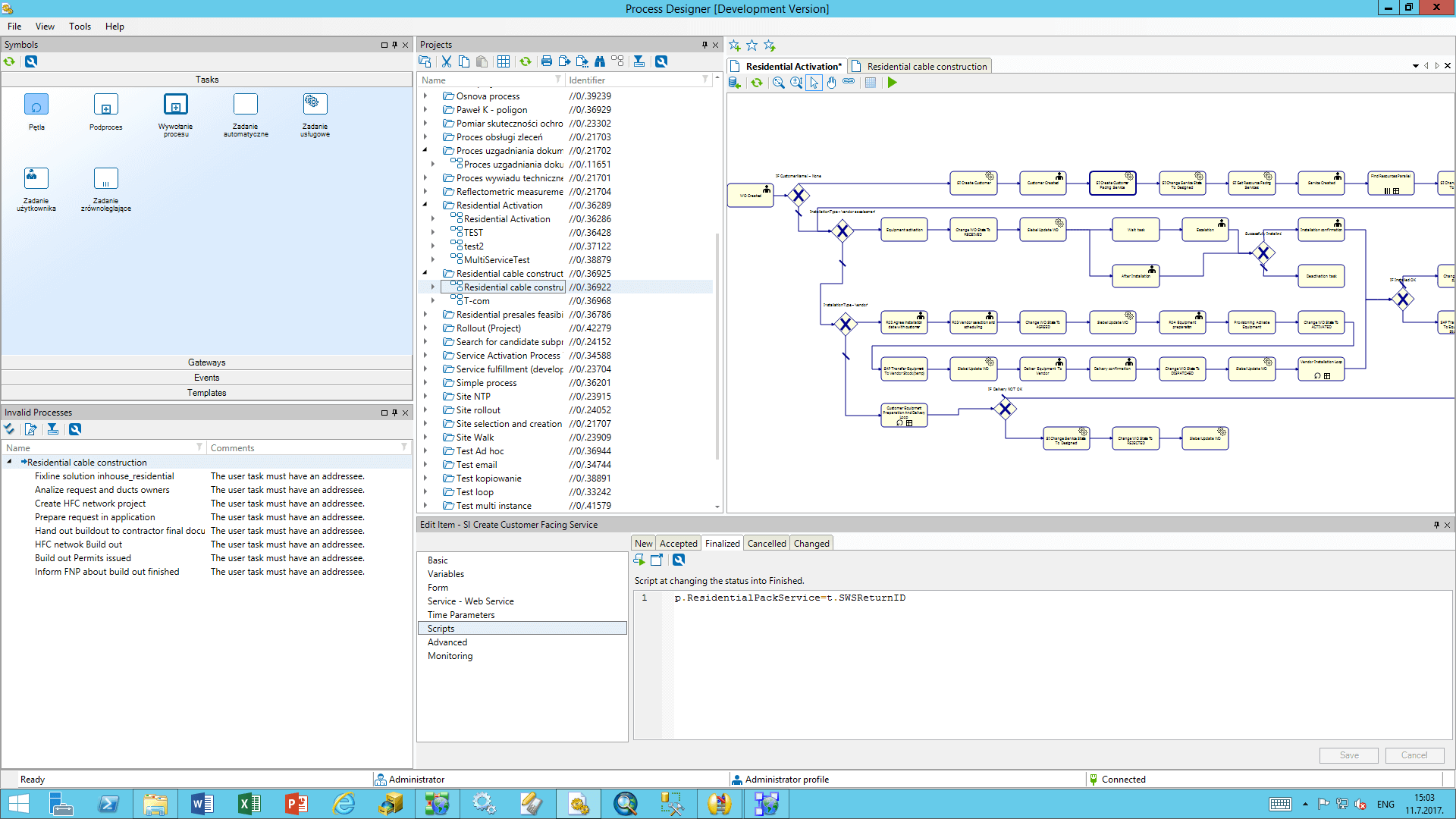Click the Projects panel vertical scrollbar

(x=717, y=347)
